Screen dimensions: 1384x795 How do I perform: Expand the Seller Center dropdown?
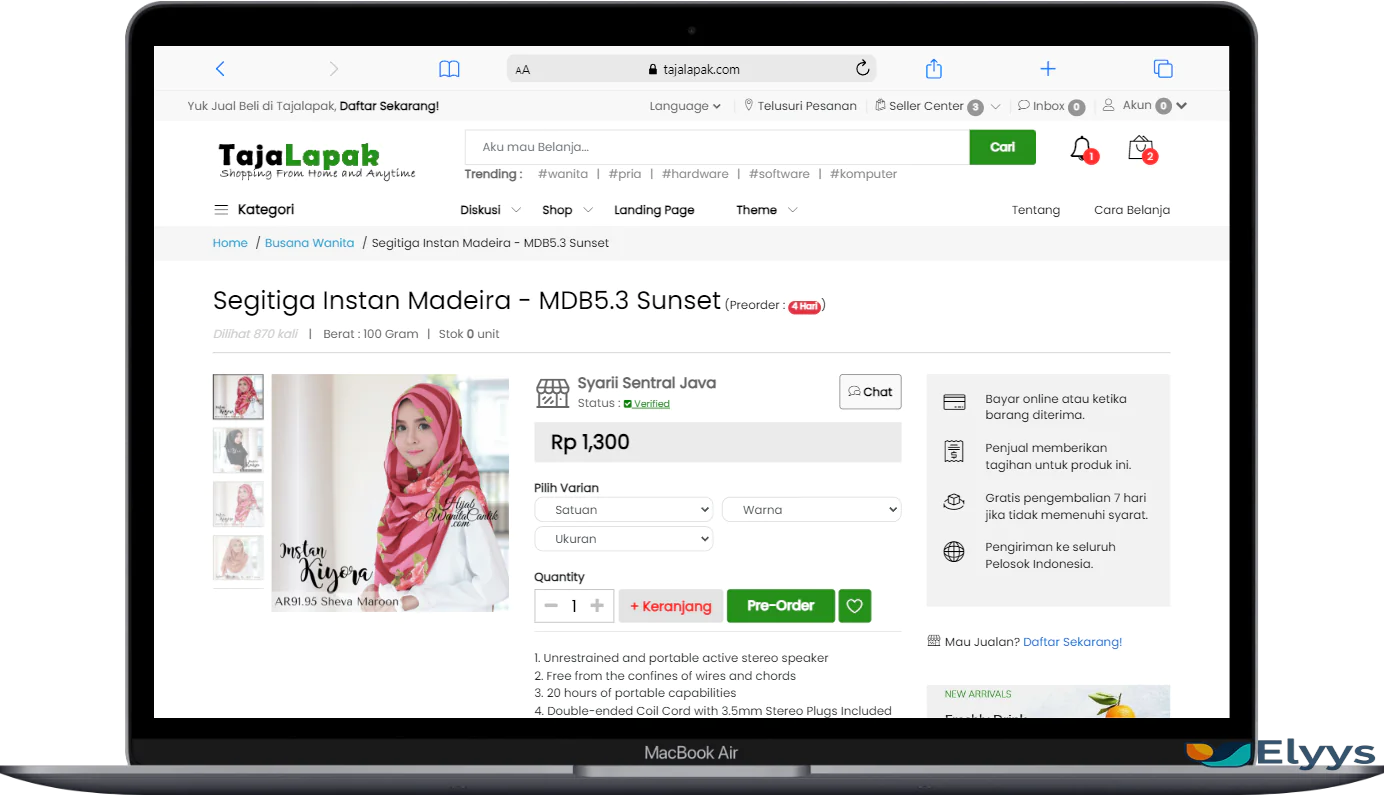(937, 106)
